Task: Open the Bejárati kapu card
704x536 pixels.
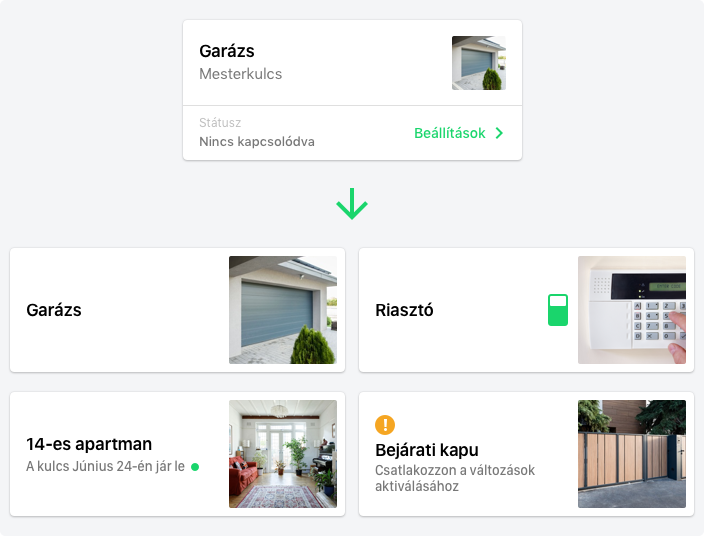Action: (526, 454)
